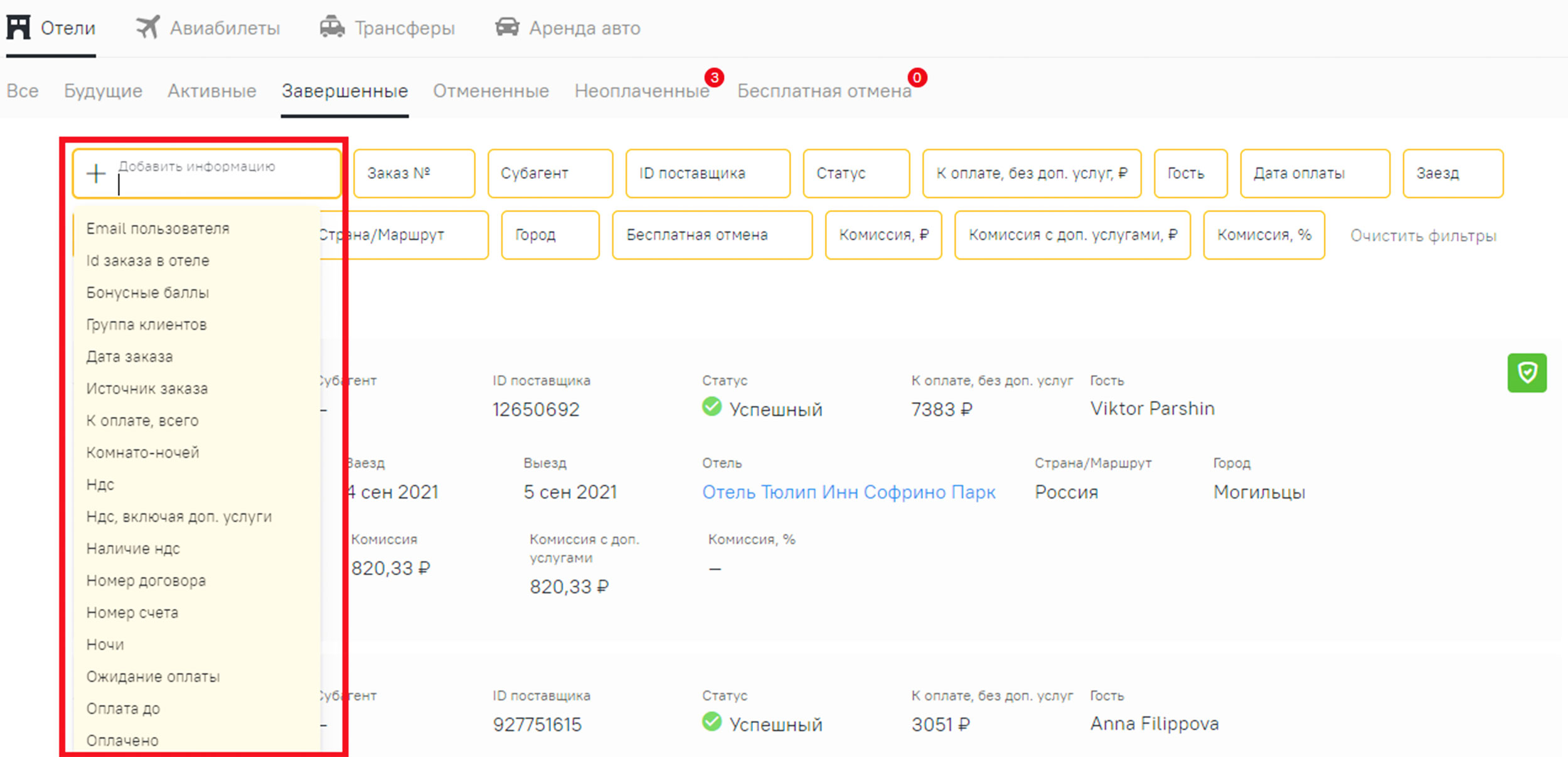
Task: Choose Email пользователя from the list
Action: pyautogui.click(x=157, y=229)
